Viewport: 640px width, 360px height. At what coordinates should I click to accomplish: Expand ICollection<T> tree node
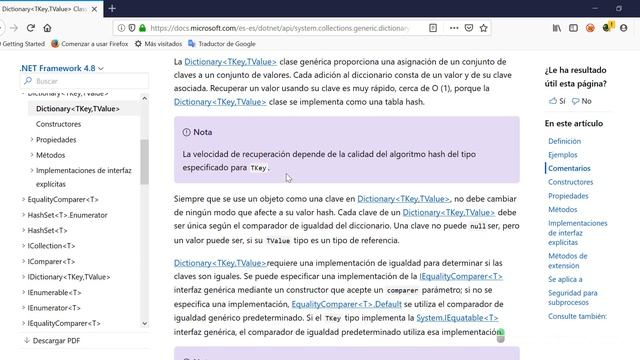click(x=23, y=246)
